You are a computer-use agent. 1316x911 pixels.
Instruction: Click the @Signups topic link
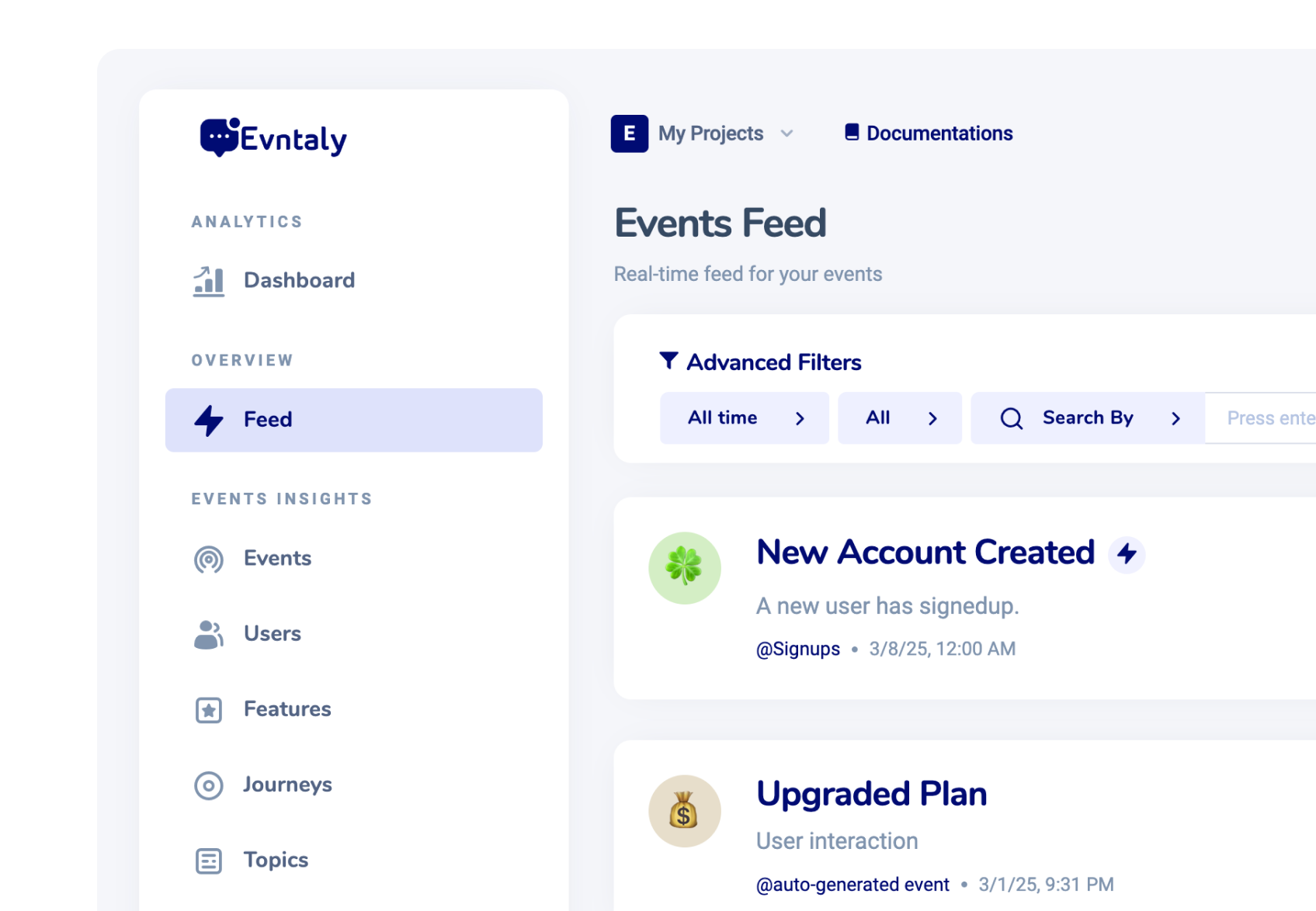(x=798, y=649)
